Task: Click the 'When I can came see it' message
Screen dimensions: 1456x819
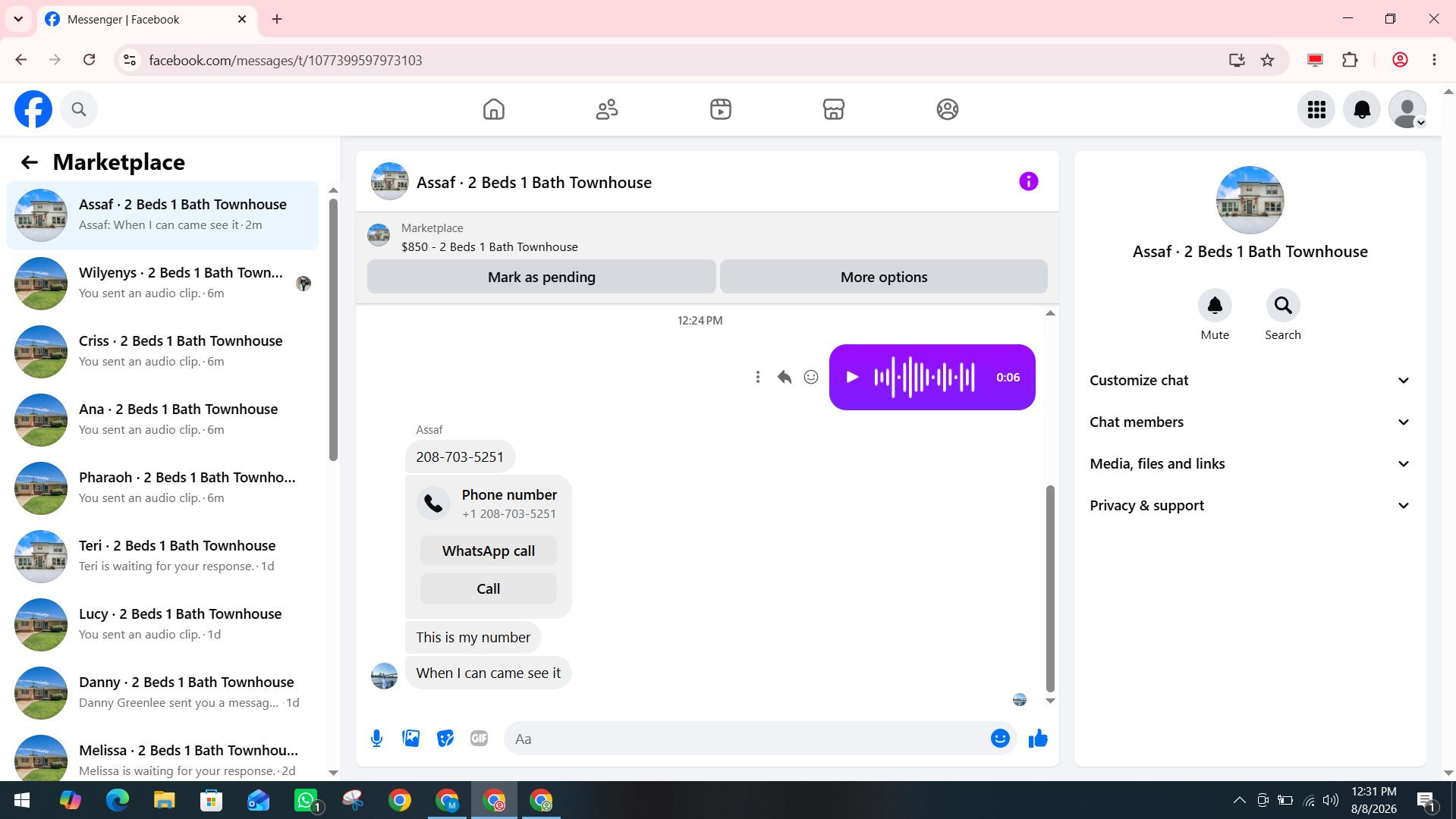Action: [x=488, y=673]
